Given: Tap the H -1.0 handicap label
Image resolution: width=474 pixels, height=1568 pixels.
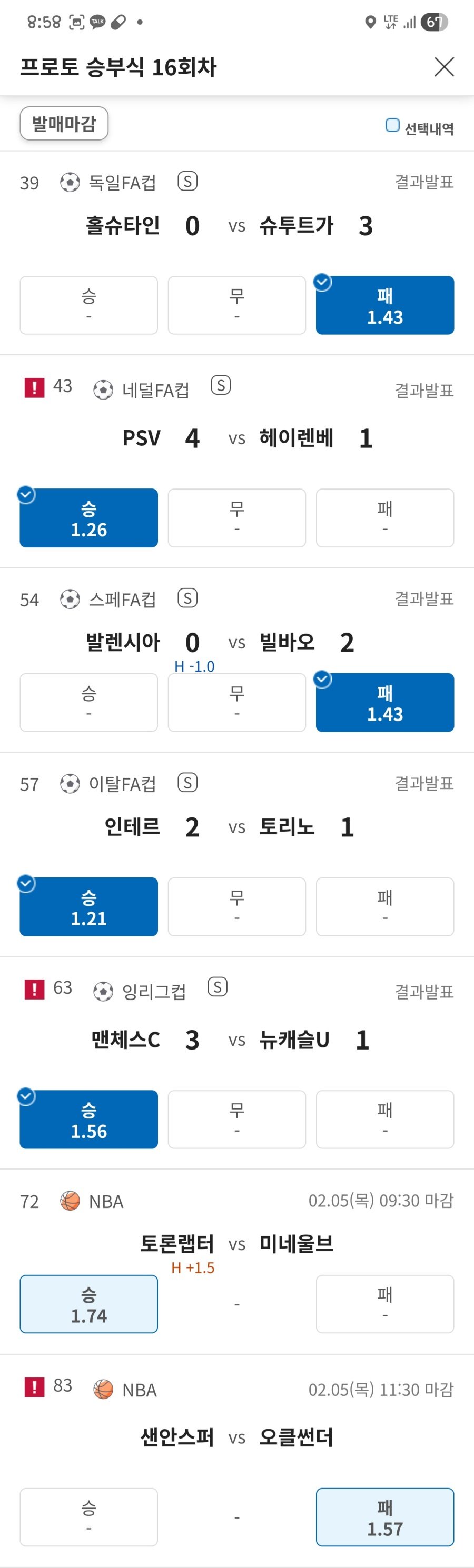Looking at the screenshot, I should pos(194,666).
